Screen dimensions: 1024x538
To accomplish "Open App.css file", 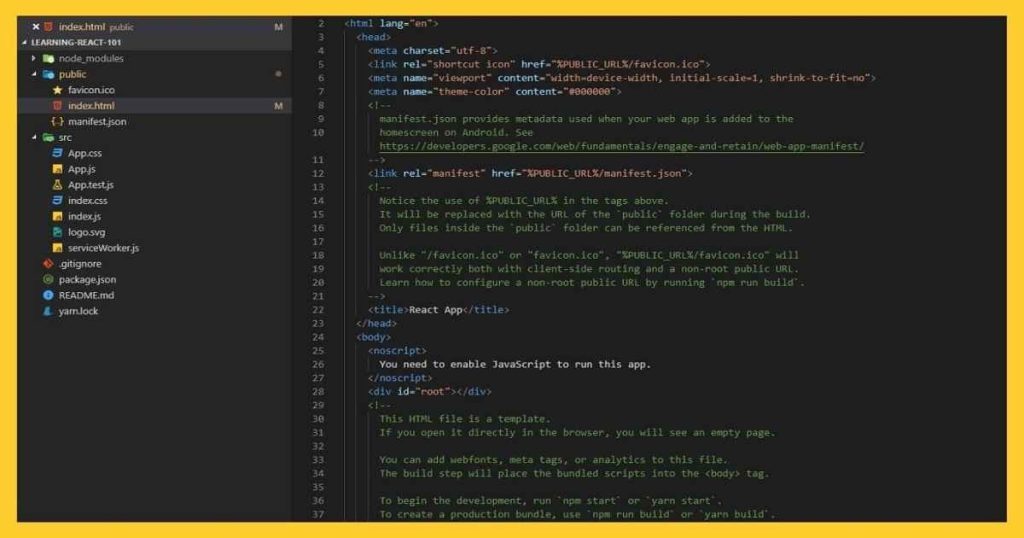I will [85, 153].
